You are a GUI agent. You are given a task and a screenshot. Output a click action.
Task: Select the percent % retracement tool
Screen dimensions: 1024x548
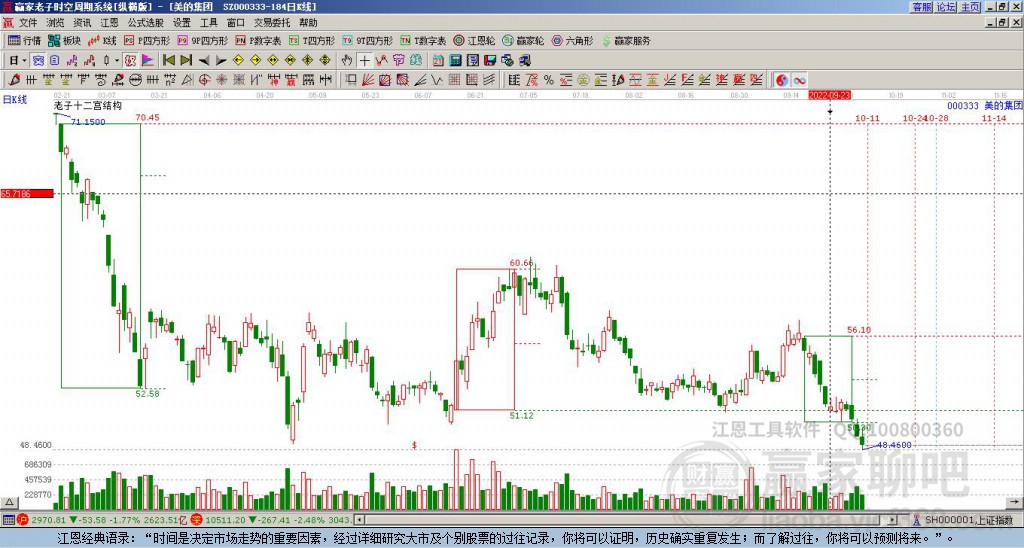549,80
